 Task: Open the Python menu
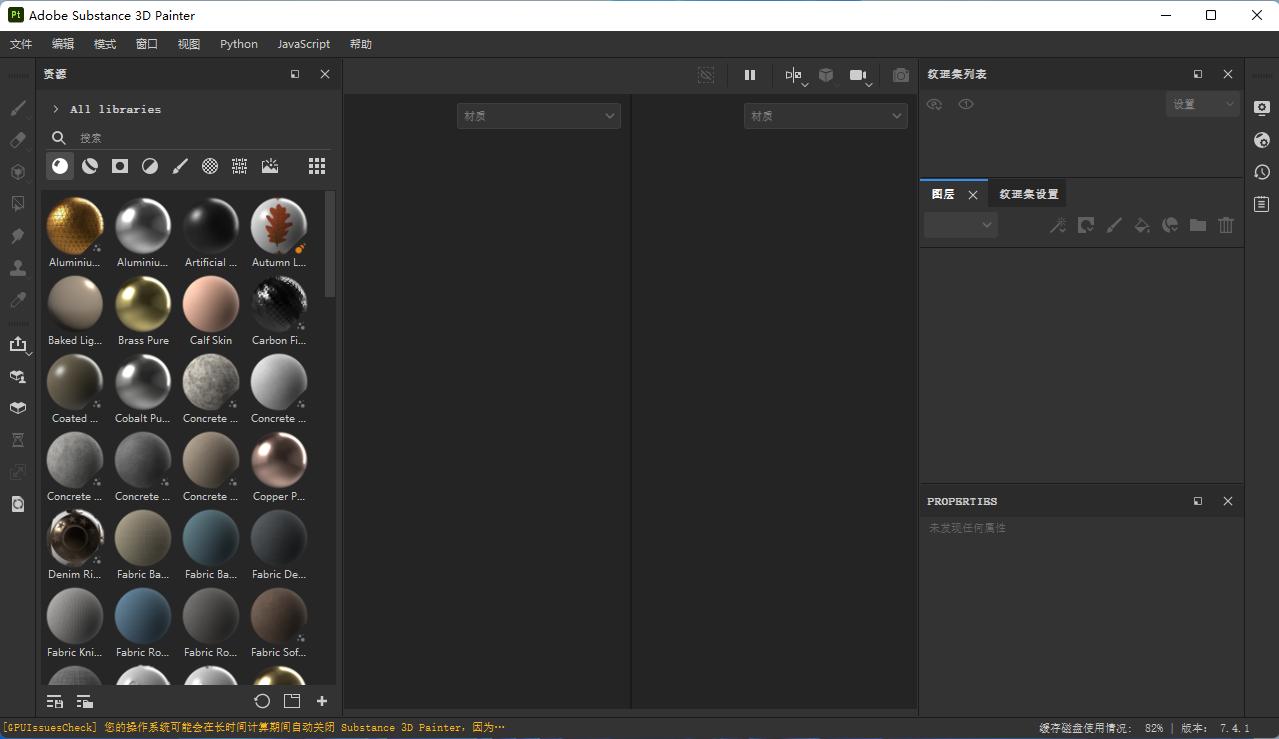[238, 44]
